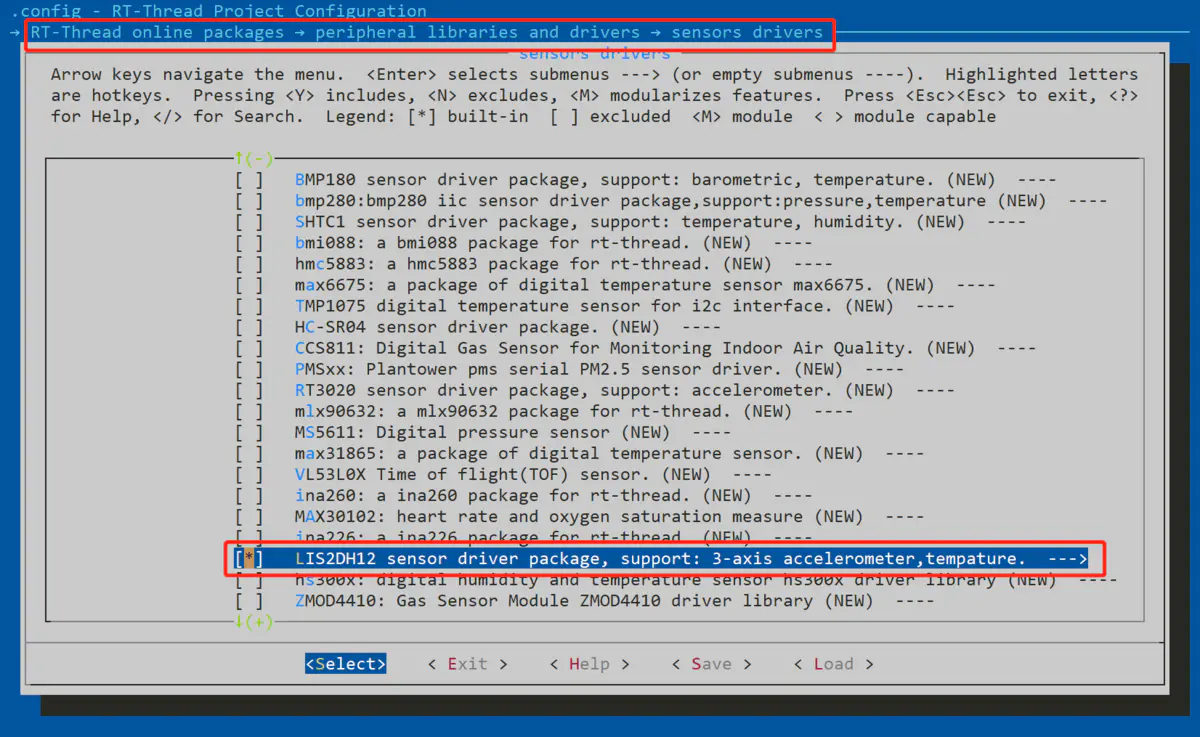Open RT3020 submenu dashes at line end
Image resolution: width=1200 pixels, height=737 pixels.
point(935,390)
